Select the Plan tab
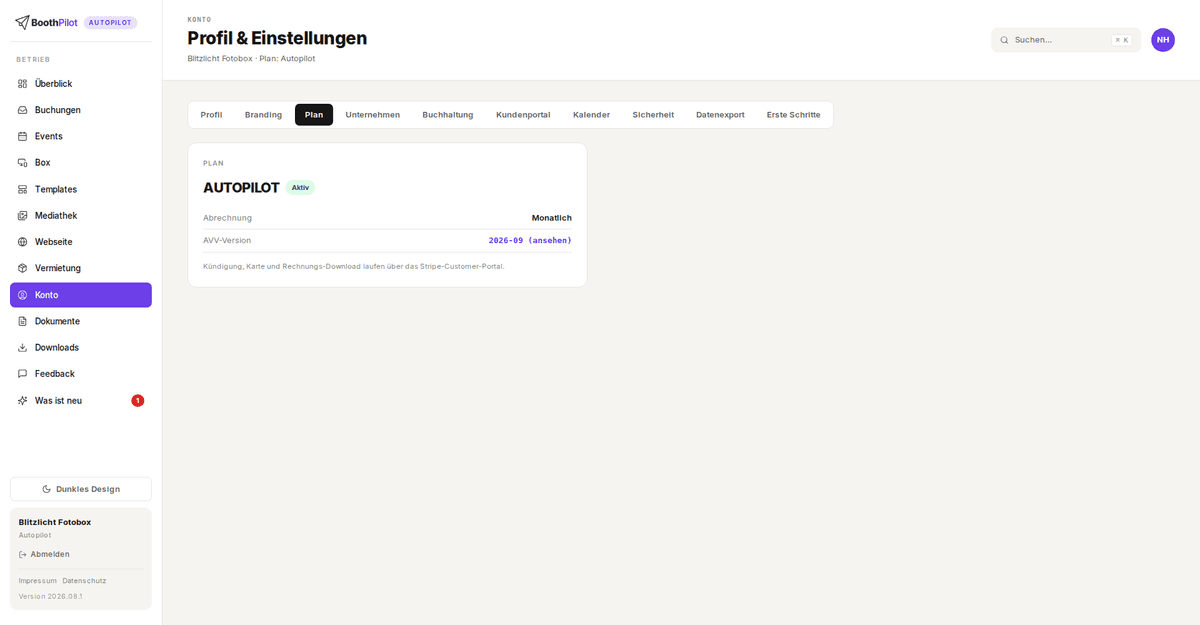 (x=314, y=115)
